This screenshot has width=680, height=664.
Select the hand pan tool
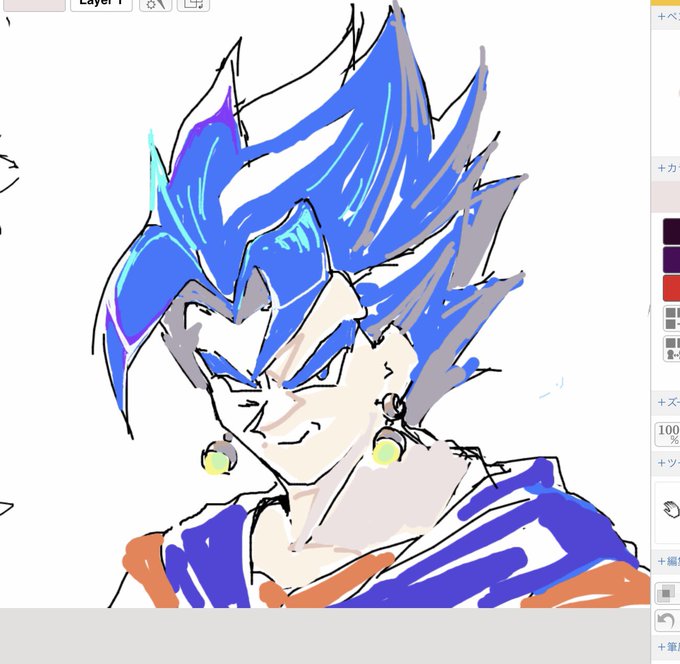coord(671,509)
